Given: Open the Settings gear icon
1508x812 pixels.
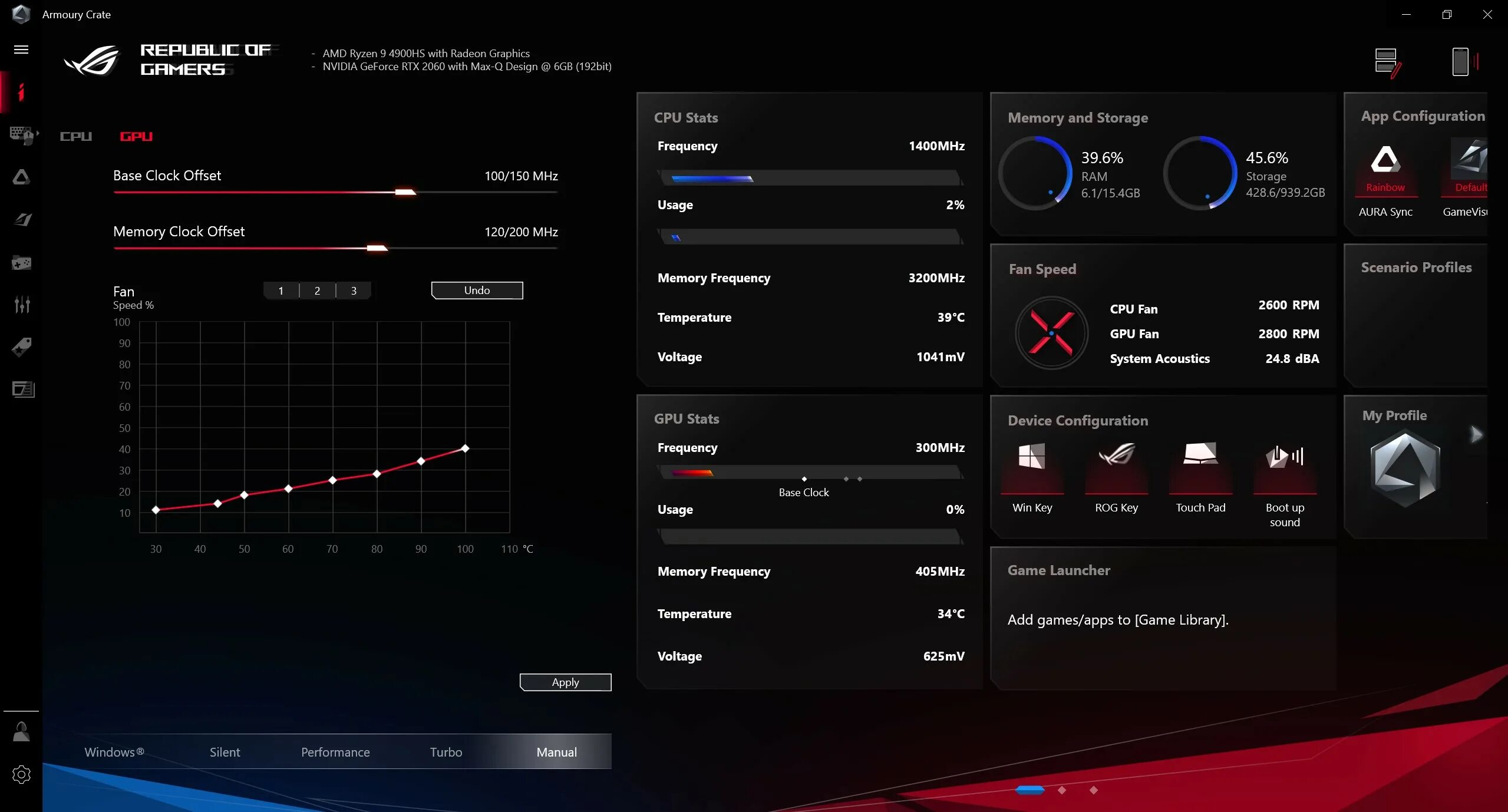Looking at the screenshot, I should coord(21,774).
